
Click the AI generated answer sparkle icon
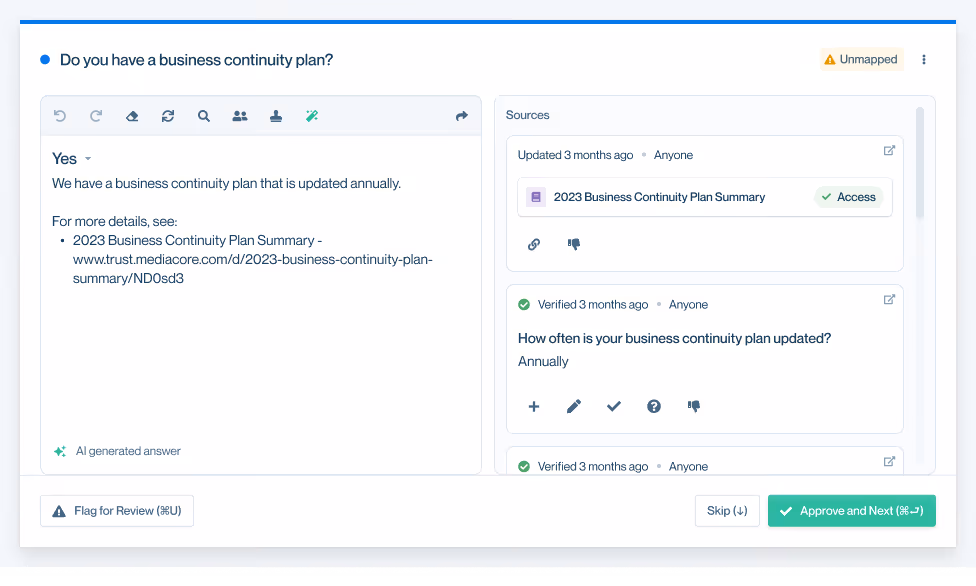click(x=60, y=451)
